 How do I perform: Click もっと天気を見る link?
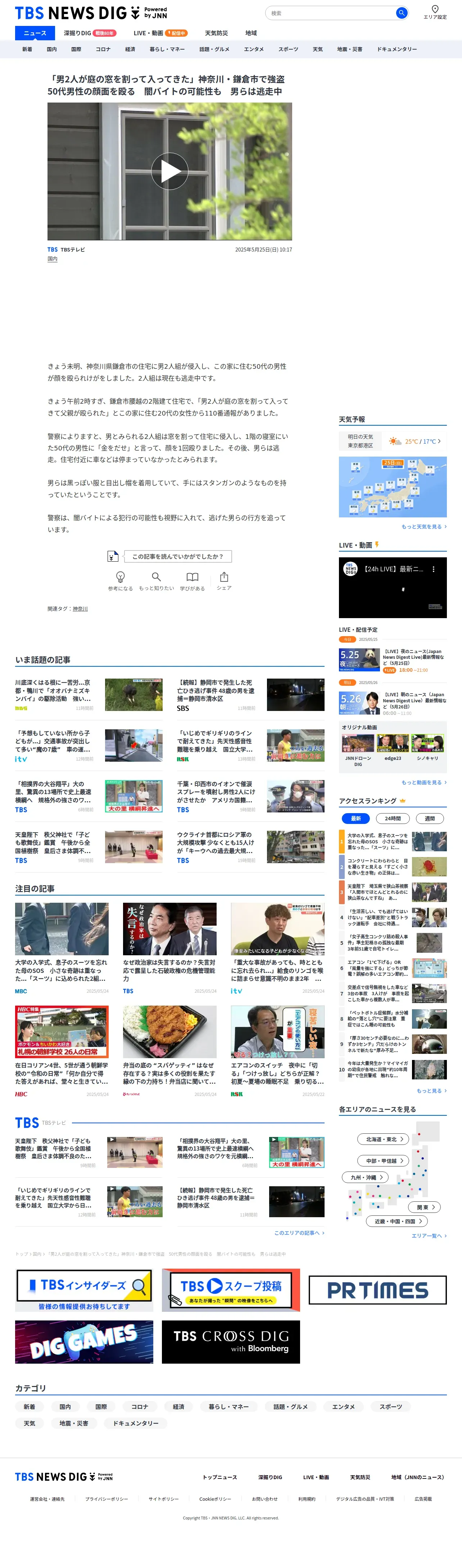423,526
